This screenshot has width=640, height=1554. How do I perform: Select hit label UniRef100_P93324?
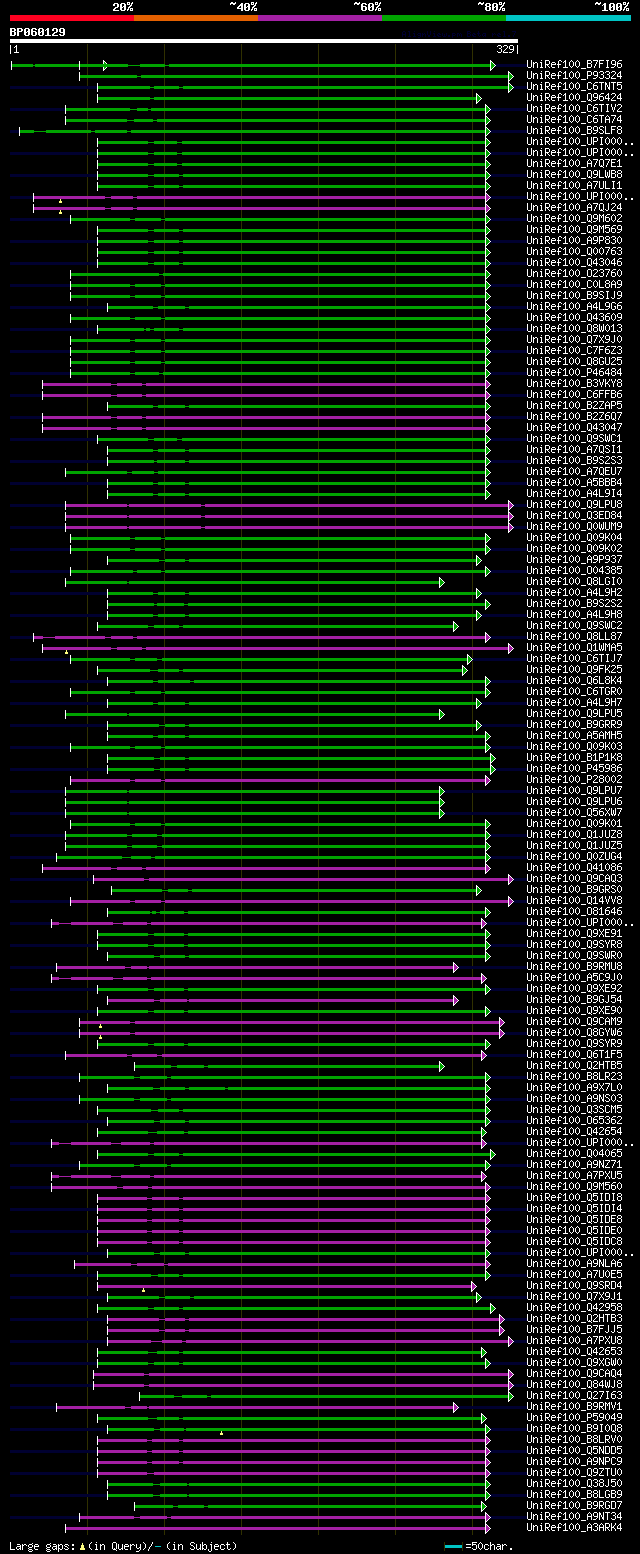[x=574, y=75]
